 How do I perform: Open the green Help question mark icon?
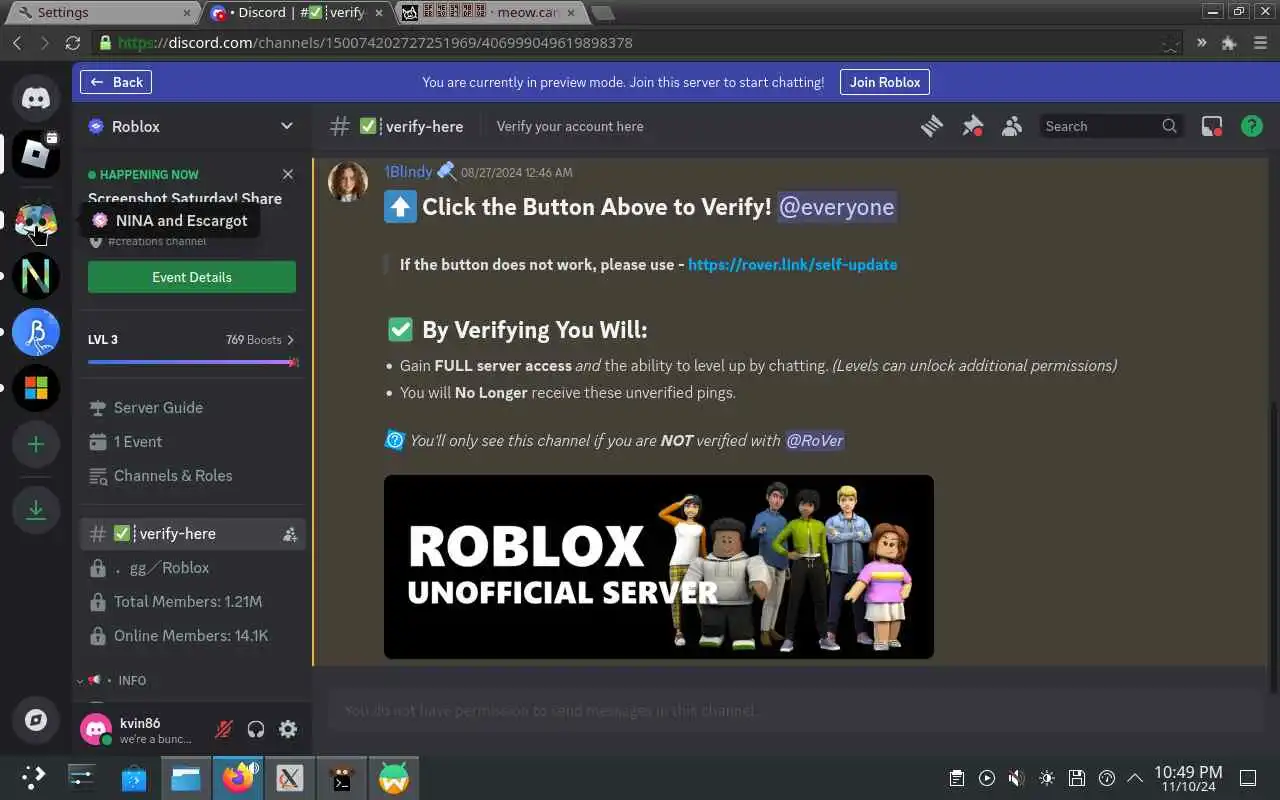coord(1251,126)
